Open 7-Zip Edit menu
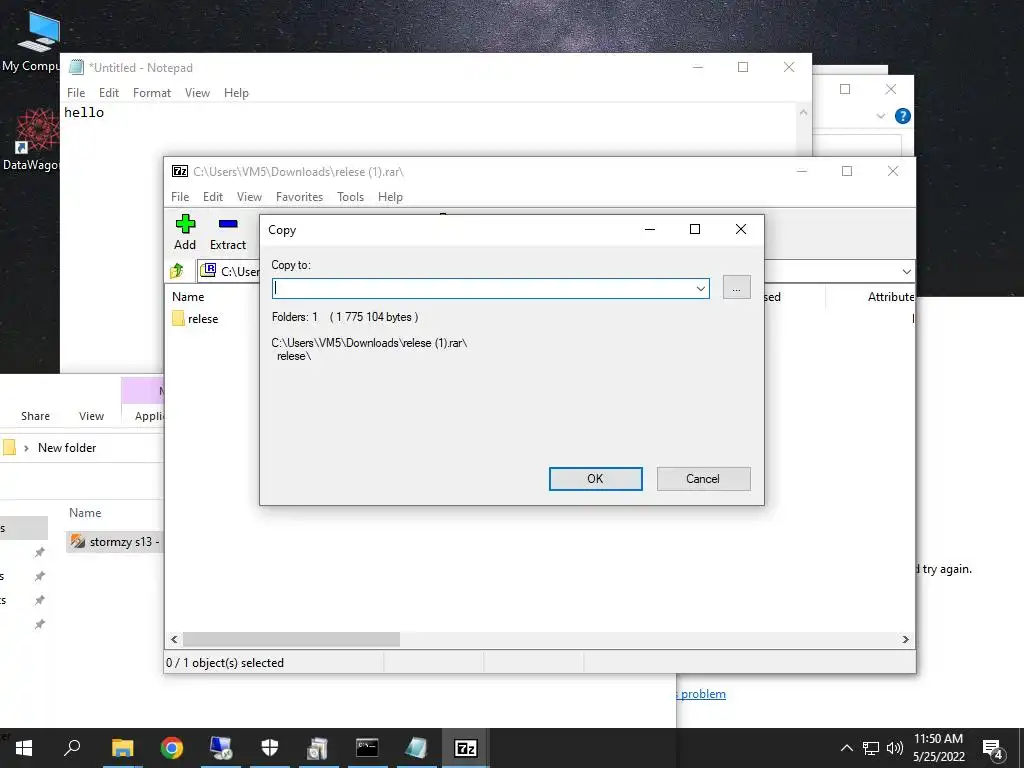Screen dimensions: 1024x768 click(x=212, y=197)
